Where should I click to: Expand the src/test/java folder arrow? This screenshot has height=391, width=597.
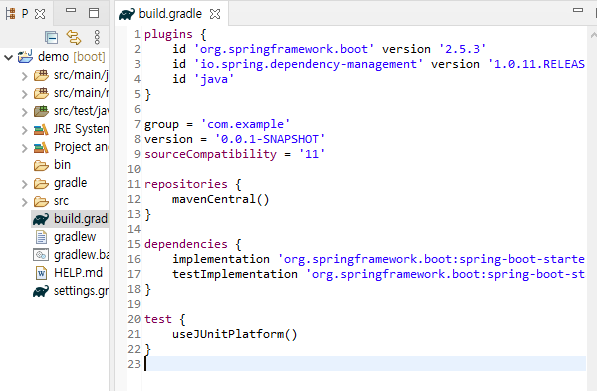pyautogui.click(x=25, y=112)
